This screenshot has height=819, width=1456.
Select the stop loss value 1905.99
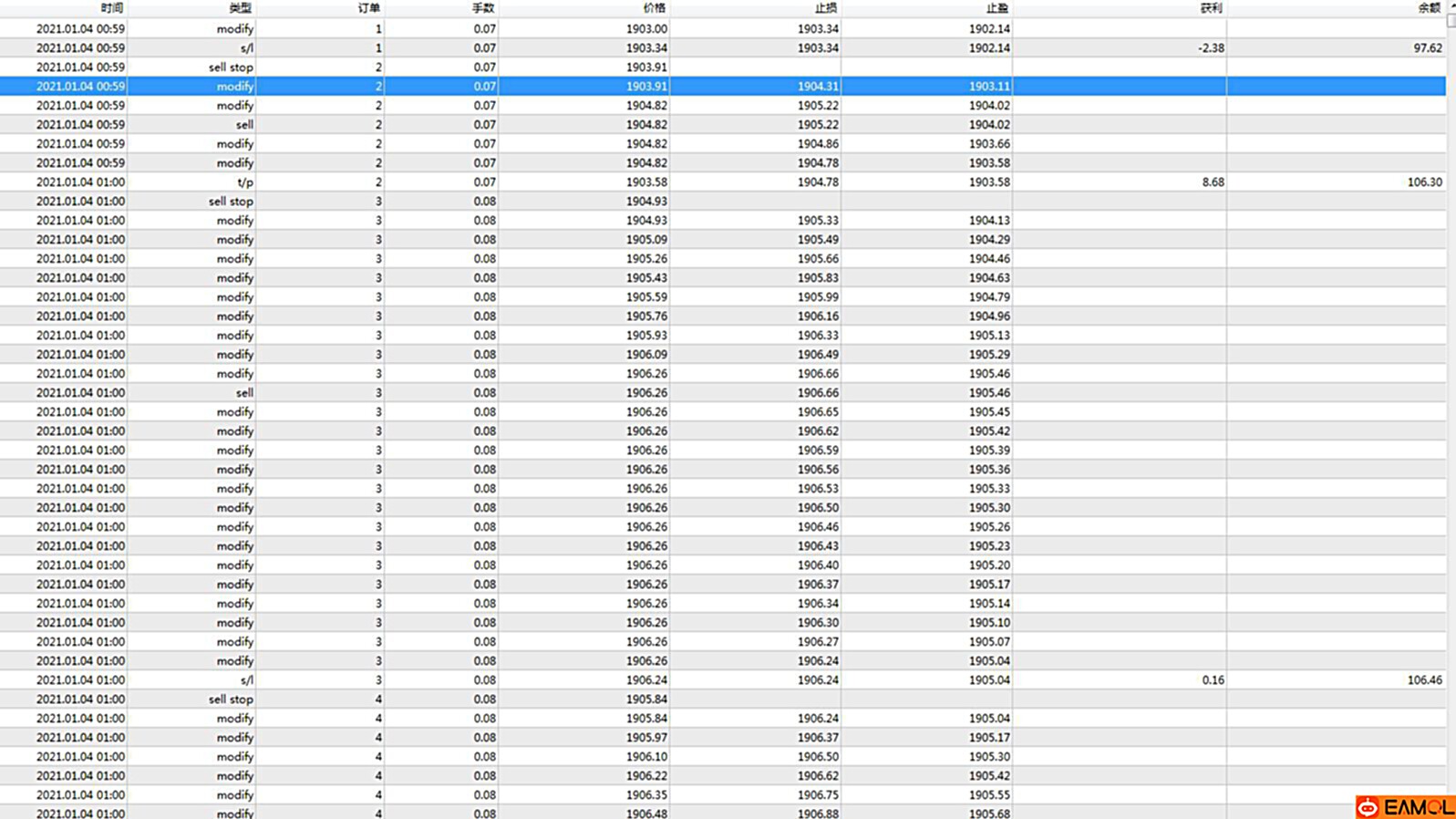(x=818, y=297)
